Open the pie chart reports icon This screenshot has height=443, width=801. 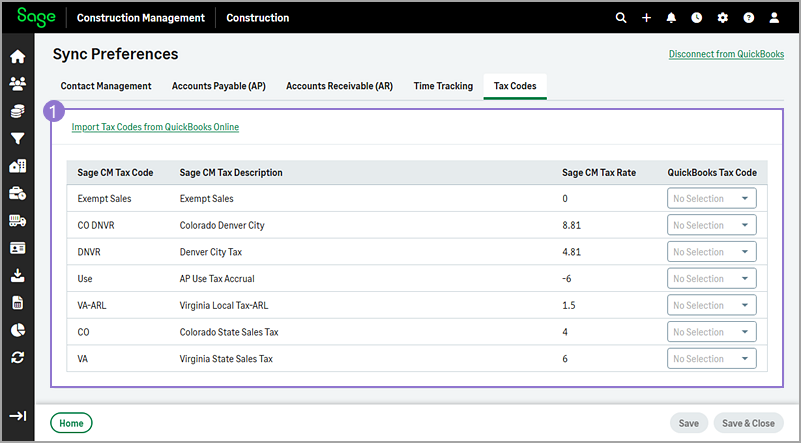tap(17, 330)
